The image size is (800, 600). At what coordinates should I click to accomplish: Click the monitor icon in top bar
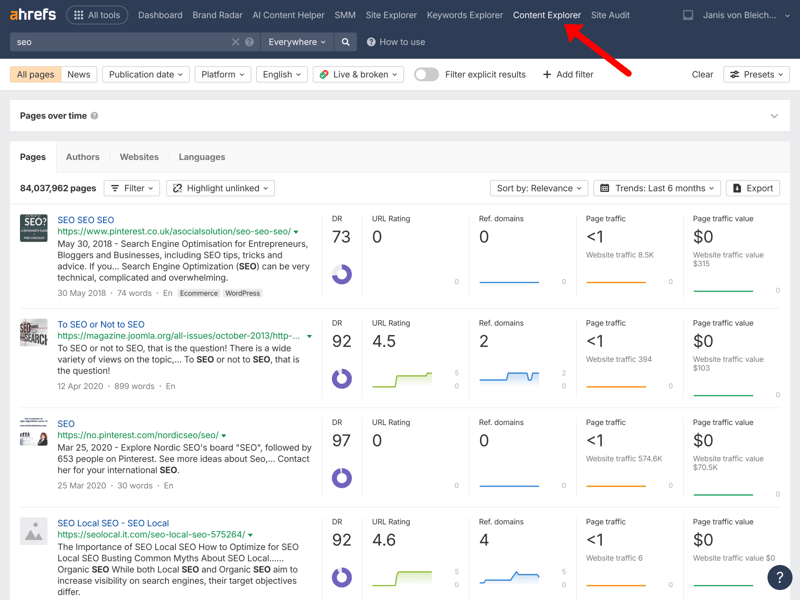coord(688,15)
